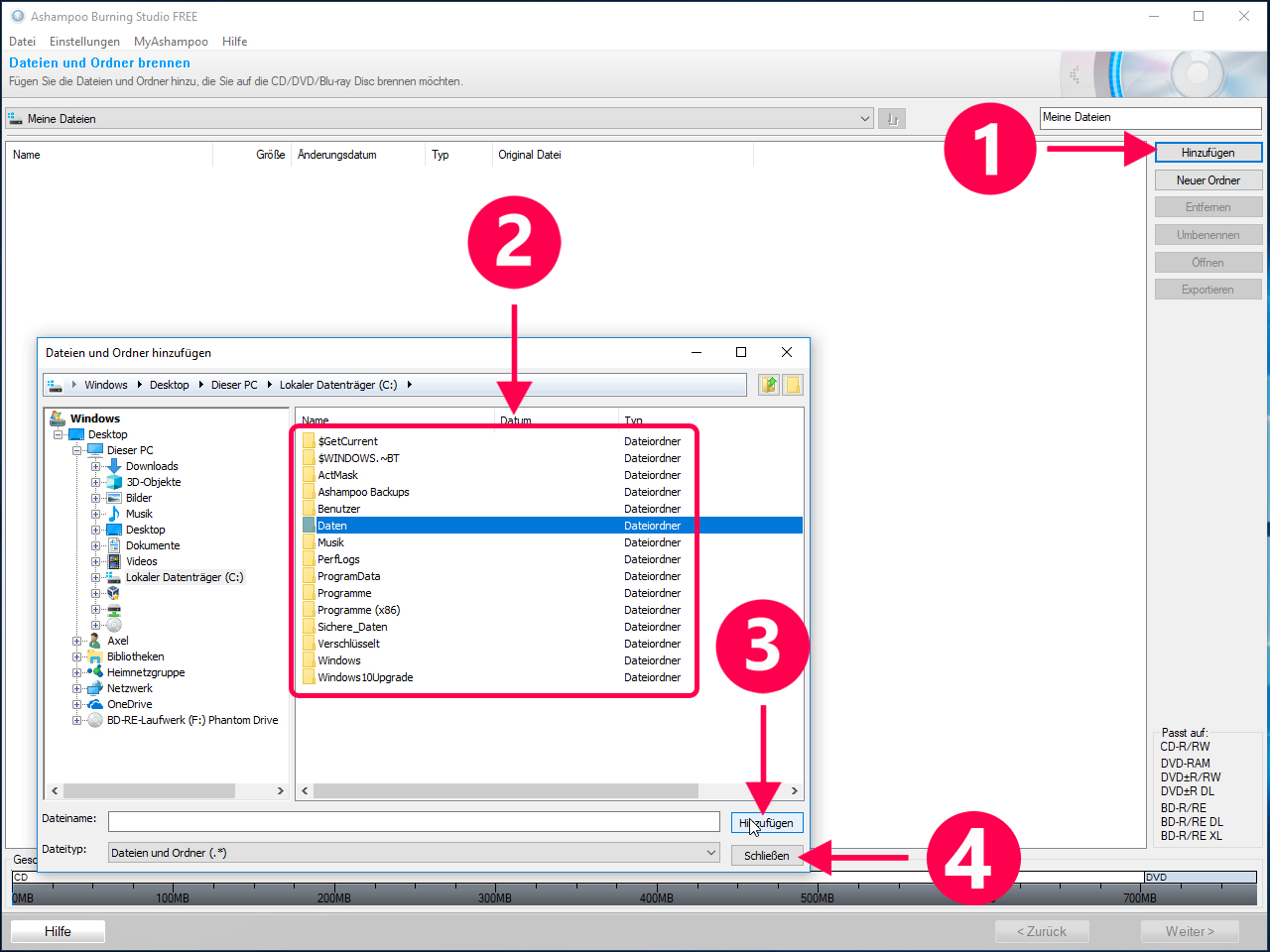Click the Windows root icon atop the tree
The width and height of the screenshot is (1270, 952).
tap(58, 418)
